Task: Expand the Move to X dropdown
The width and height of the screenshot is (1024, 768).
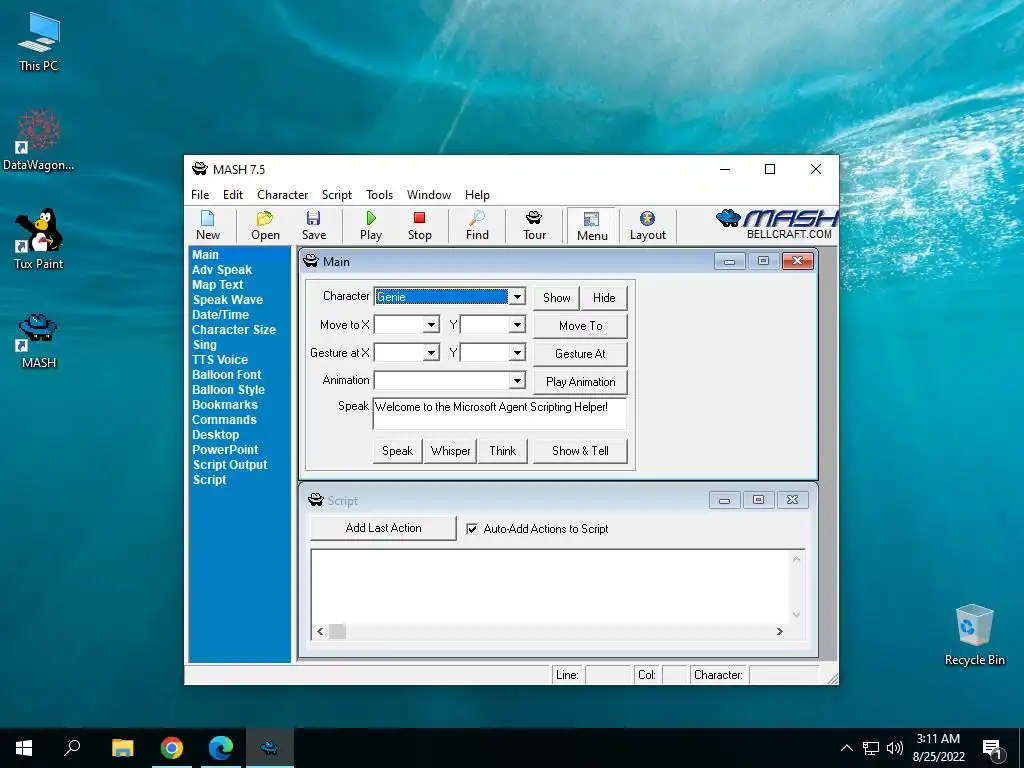Action: click(431, 325)
